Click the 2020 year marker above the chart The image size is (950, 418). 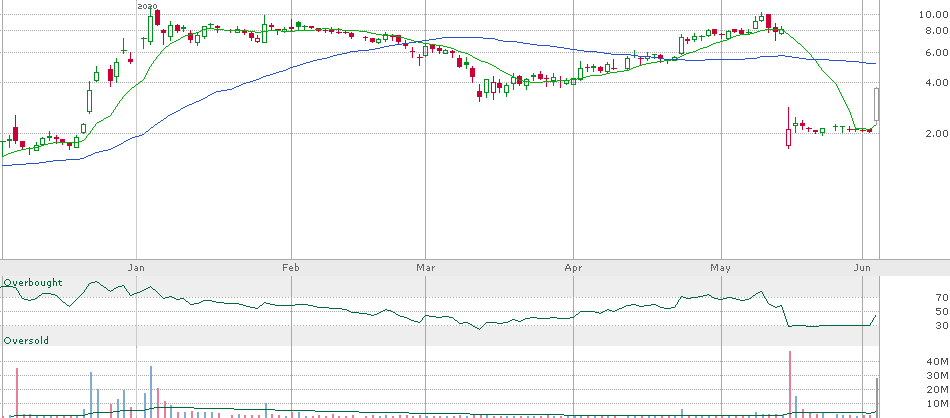(147, 6)
